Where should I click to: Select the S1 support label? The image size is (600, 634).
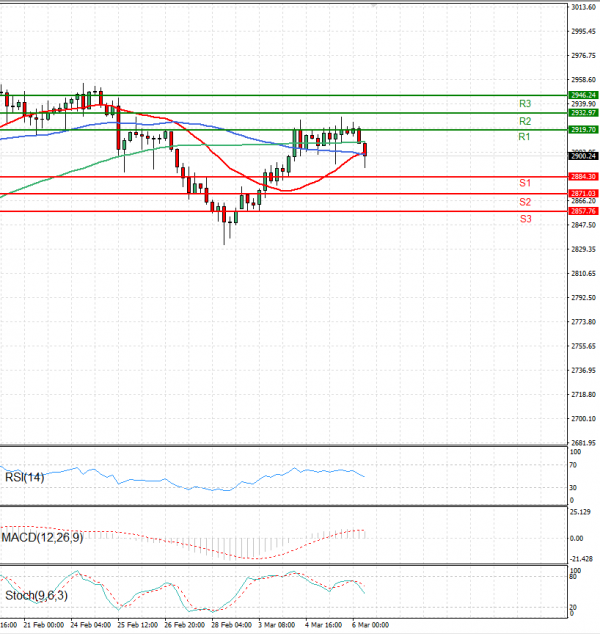click(524, 184)
